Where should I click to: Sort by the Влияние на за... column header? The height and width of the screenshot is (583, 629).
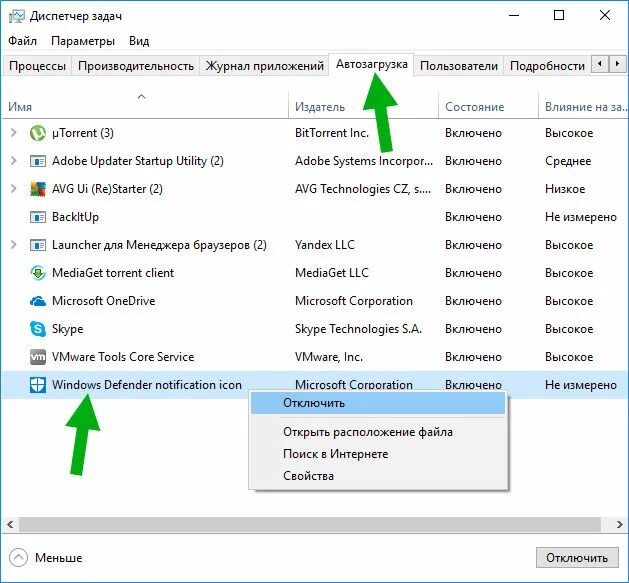point(583,105)
